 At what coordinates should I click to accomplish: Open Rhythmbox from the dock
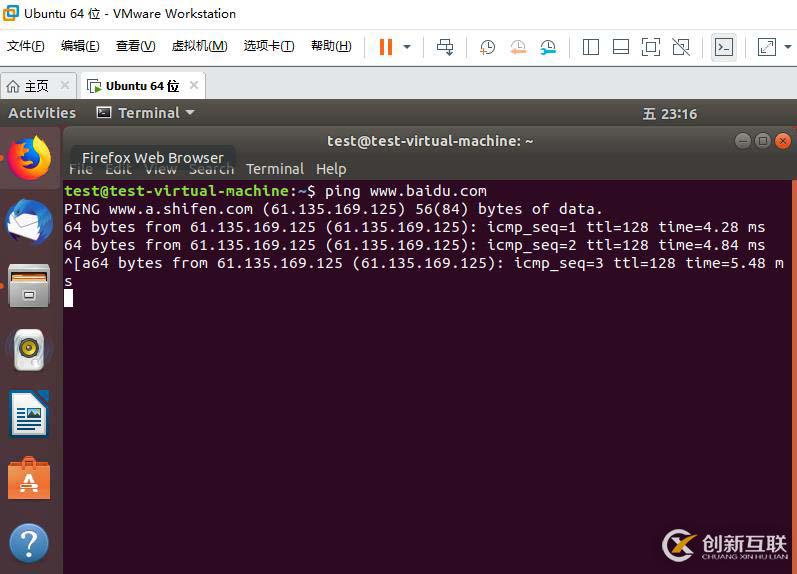[29, 350]
